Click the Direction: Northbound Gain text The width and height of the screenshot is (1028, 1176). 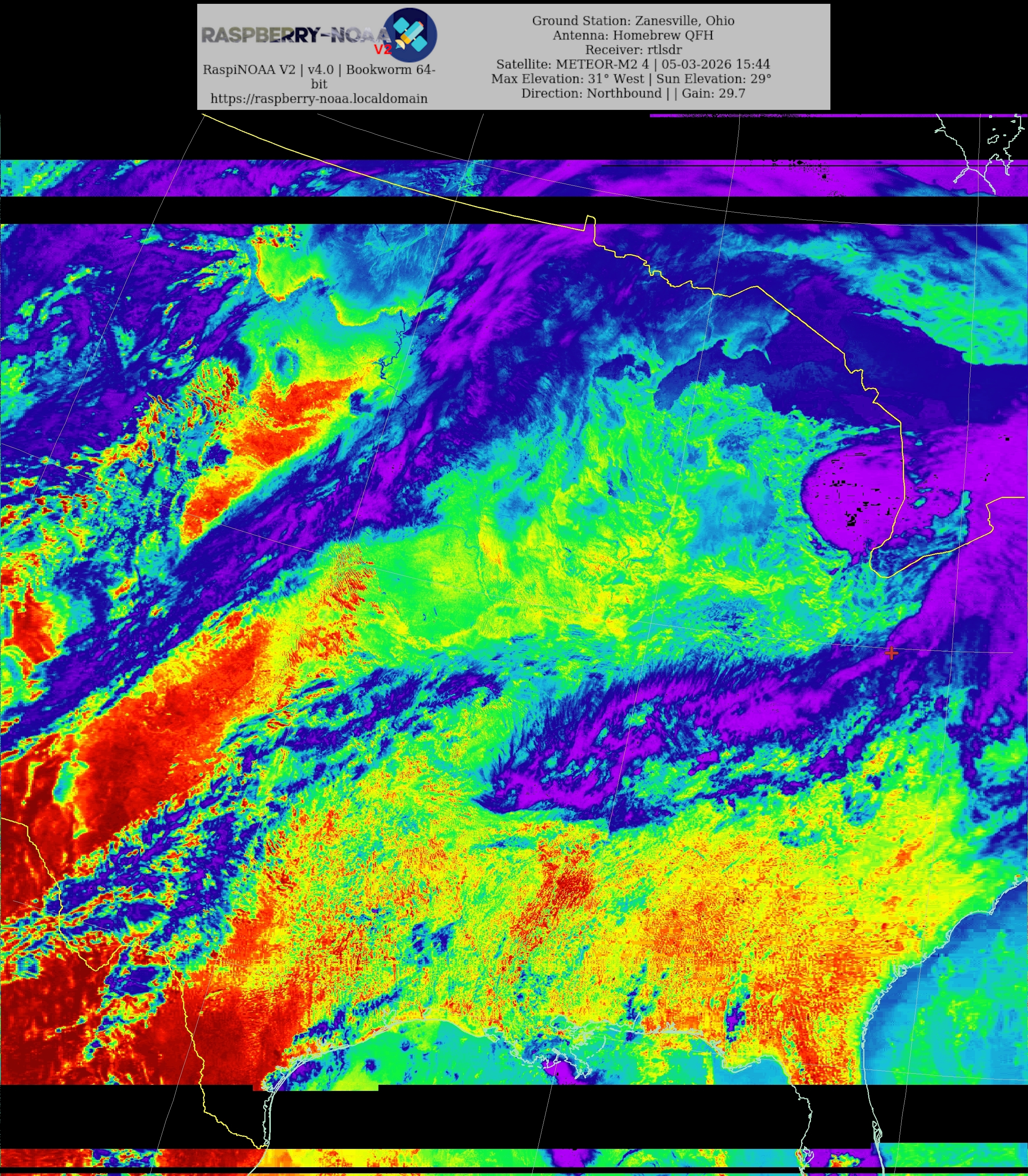(633, 93)
